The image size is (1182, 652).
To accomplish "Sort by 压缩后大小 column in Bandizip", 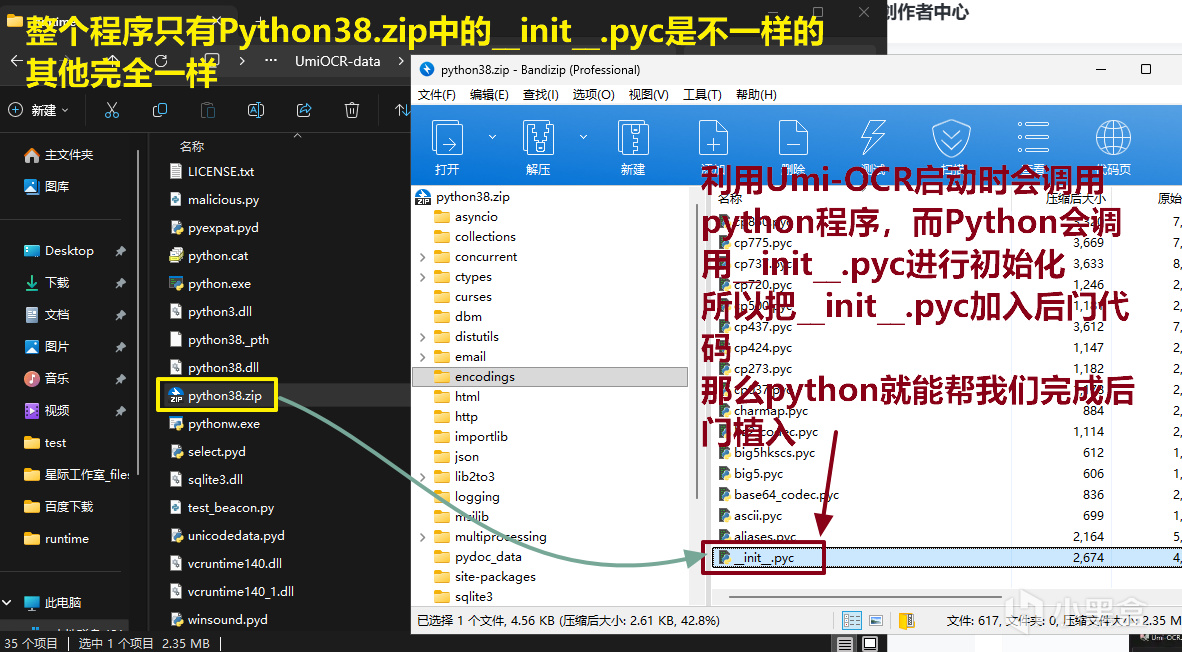I will point(1075,199).
